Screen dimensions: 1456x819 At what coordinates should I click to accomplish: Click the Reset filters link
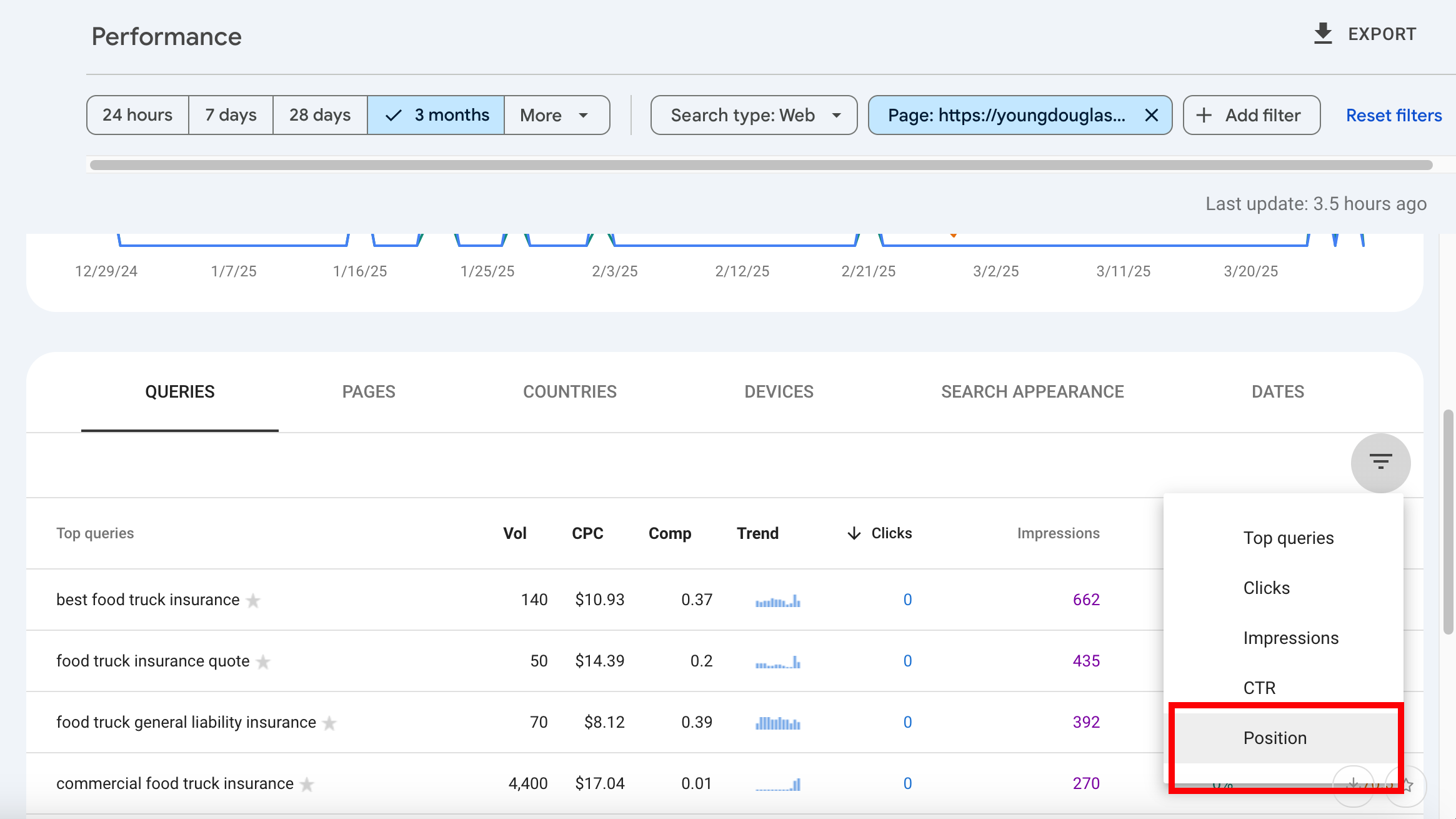point(1394,115)
